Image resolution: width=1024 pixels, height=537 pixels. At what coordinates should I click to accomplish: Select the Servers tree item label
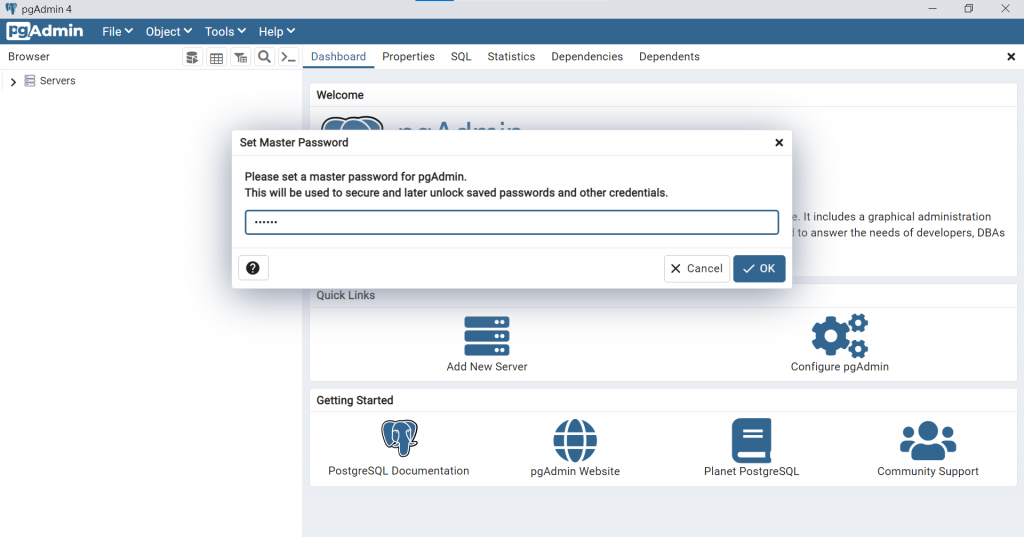coord(57,80)
